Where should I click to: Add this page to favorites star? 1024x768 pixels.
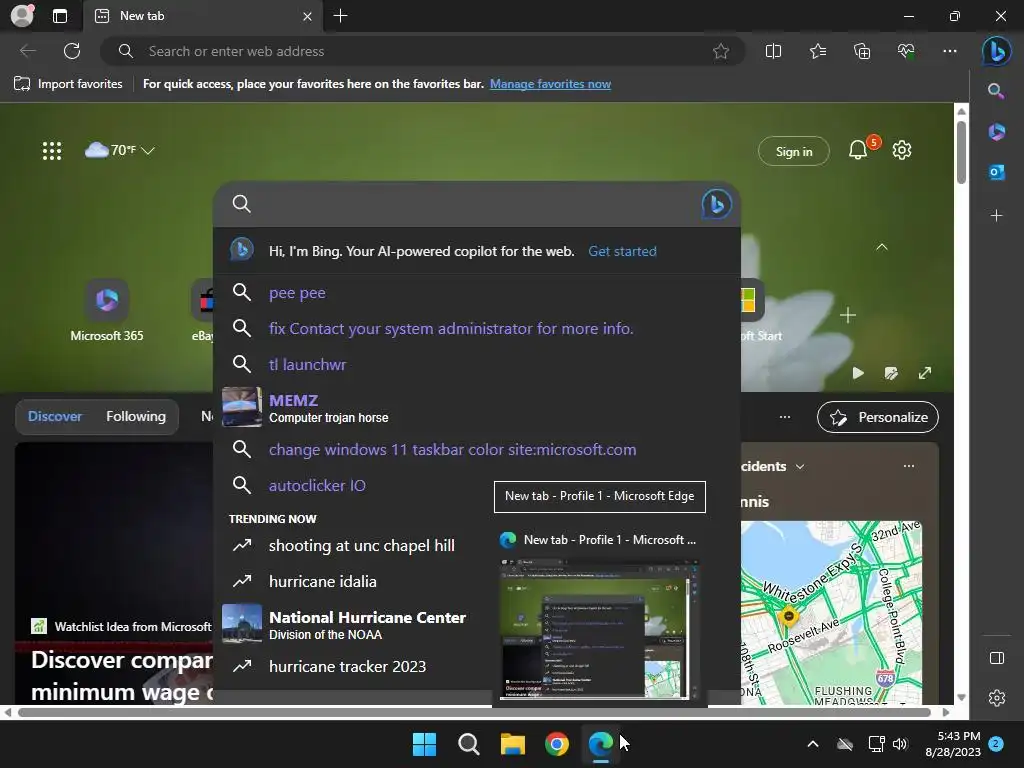[x=720, y=51]
